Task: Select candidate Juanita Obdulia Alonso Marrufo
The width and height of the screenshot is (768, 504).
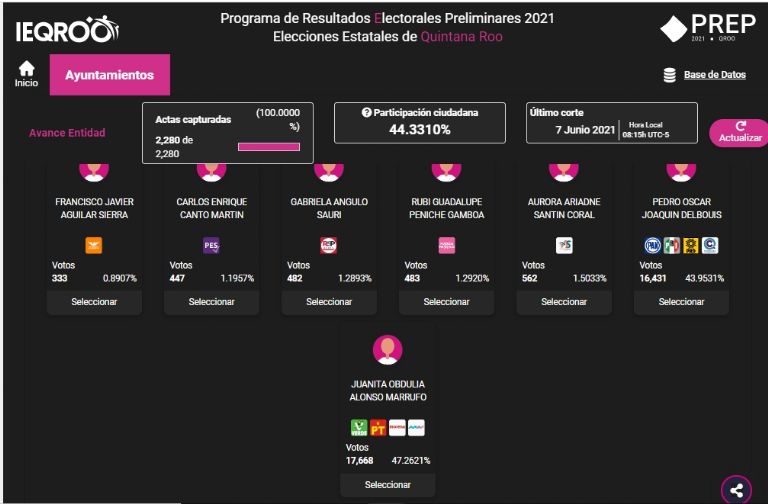Action: pyautogui.click(x=388, y=484)
